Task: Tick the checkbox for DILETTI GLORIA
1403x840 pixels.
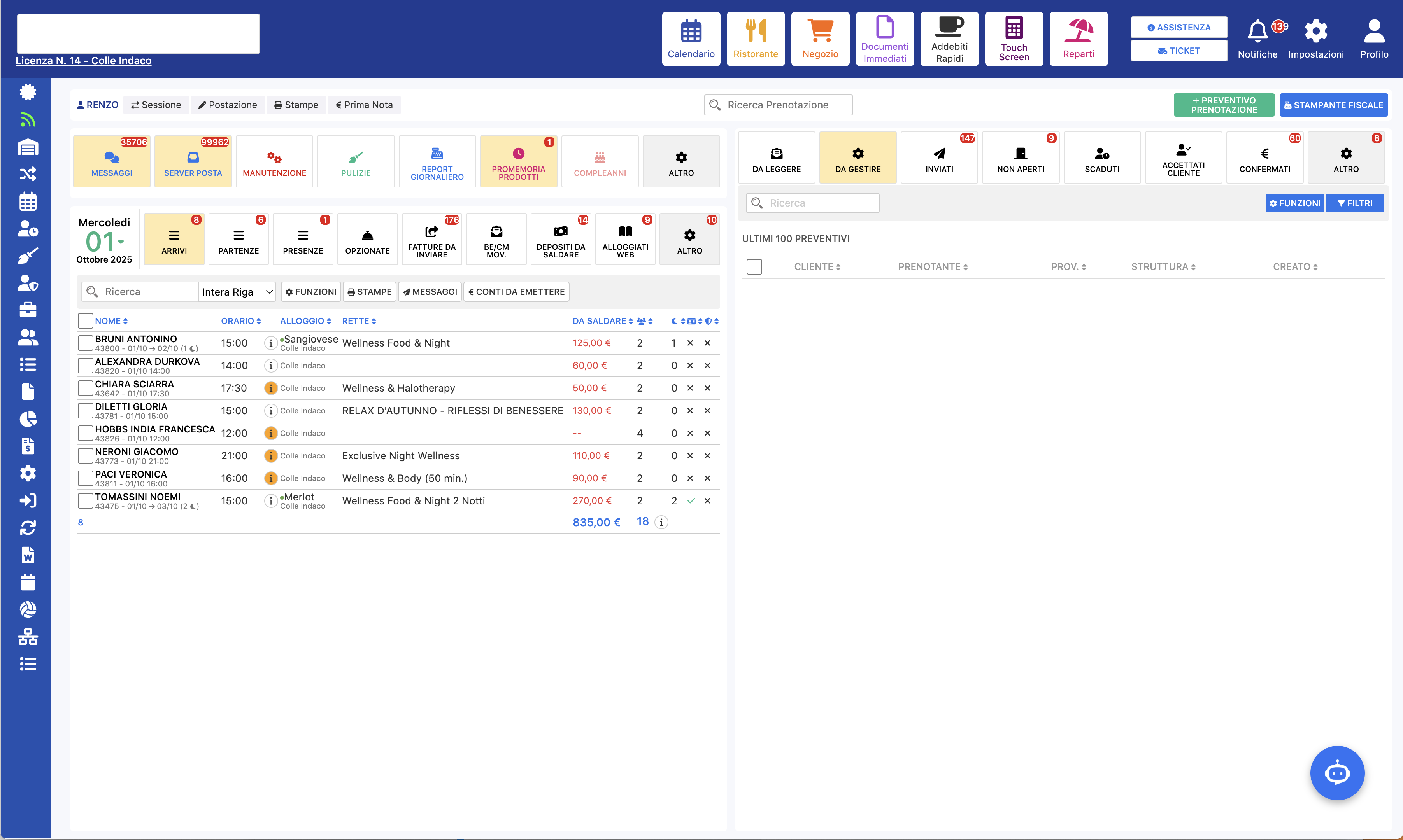Action: coord(85,410)
